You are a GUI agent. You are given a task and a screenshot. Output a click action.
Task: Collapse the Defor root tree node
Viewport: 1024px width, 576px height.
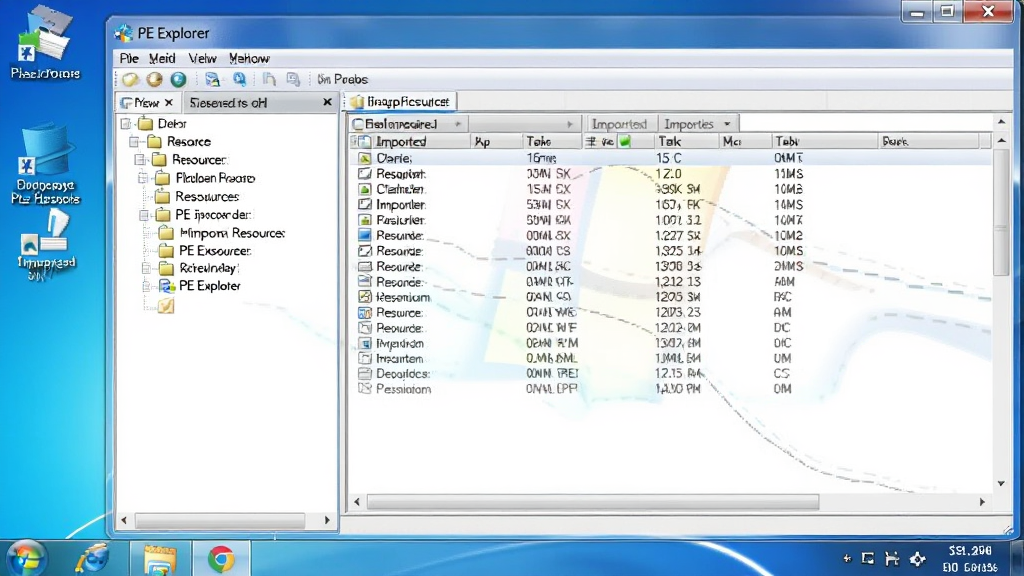click(x=126, y=123)
